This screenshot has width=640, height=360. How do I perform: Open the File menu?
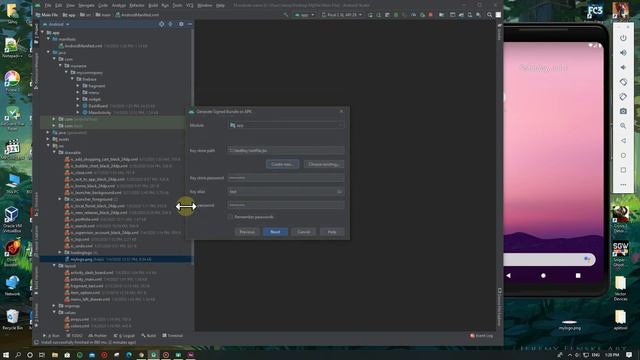48,5
